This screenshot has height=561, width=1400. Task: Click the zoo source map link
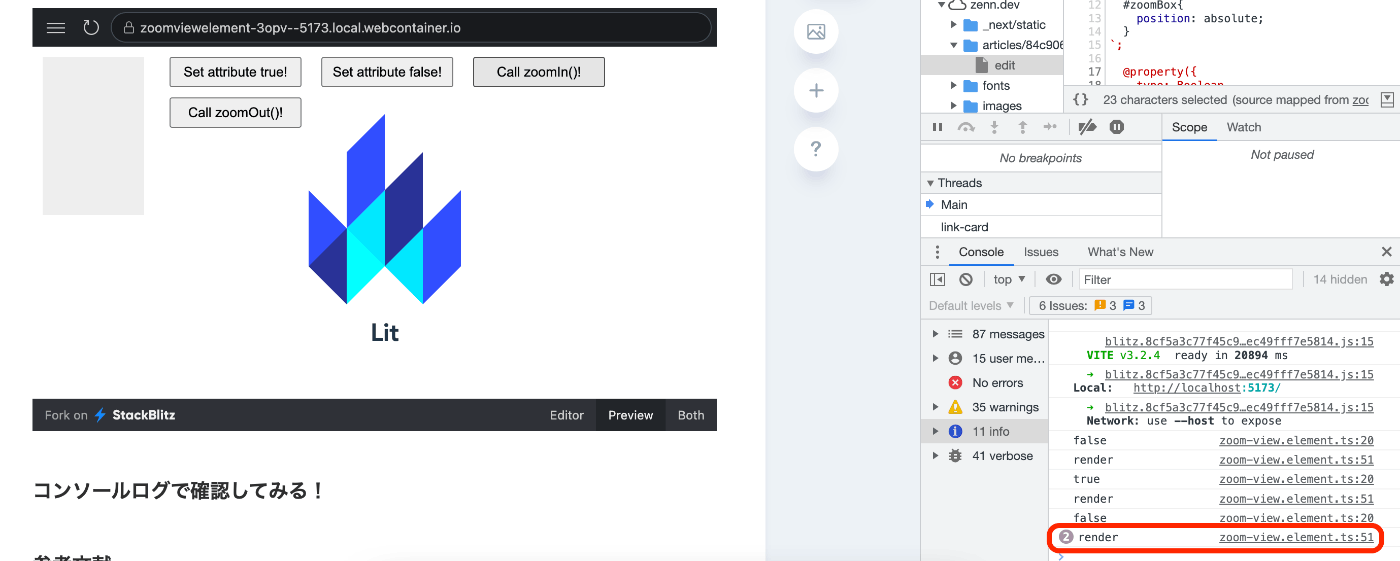point(1361,100)
